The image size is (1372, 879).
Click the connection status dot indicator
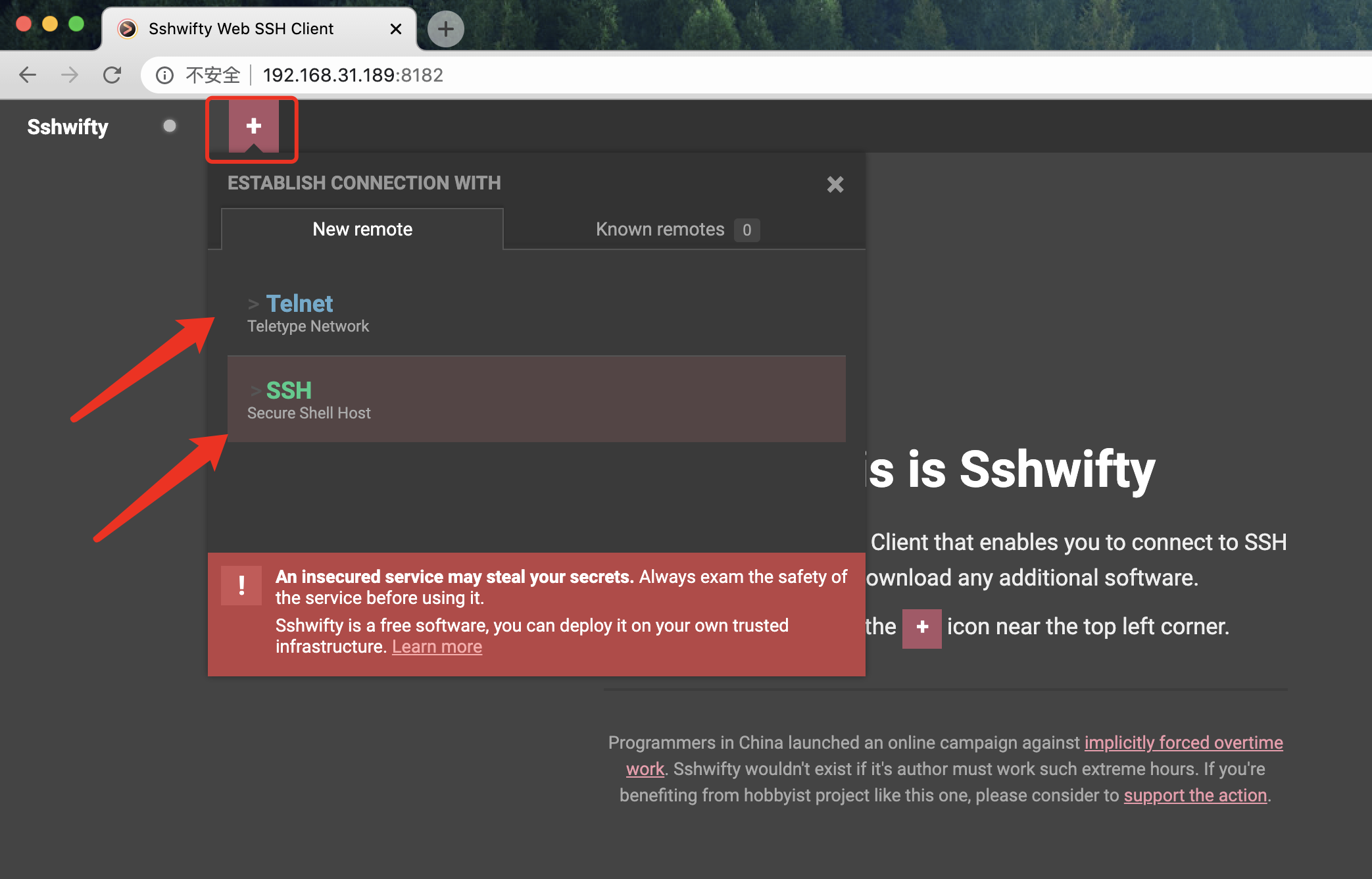[170, 126]
